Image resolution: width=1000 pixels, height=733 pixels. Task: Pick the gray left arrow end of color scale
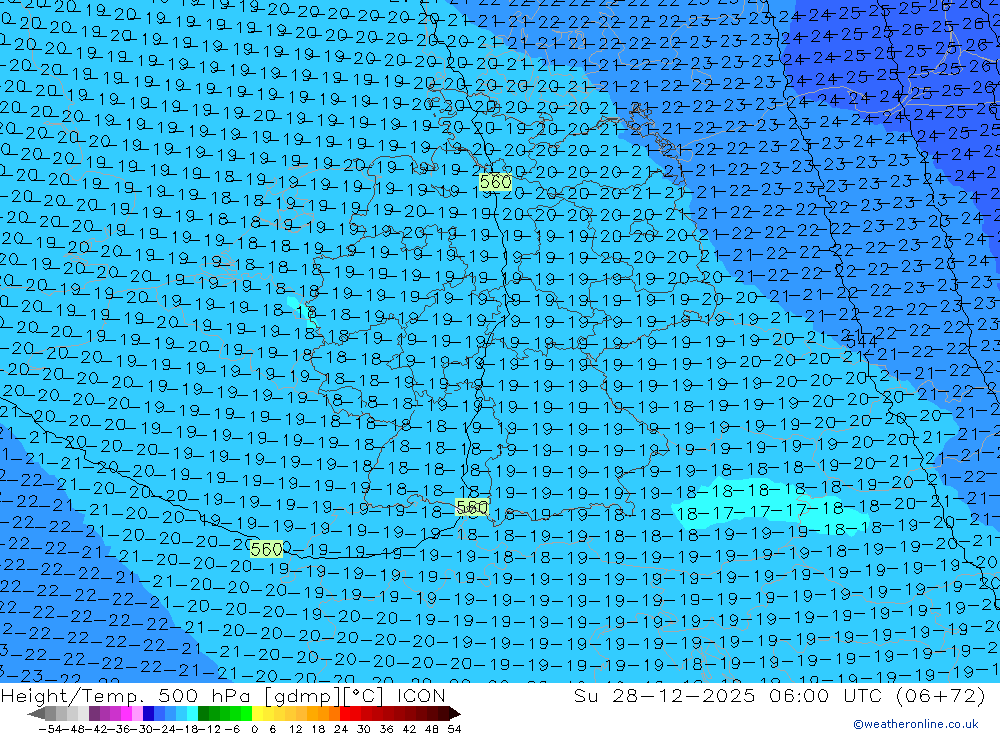(36, 714)
